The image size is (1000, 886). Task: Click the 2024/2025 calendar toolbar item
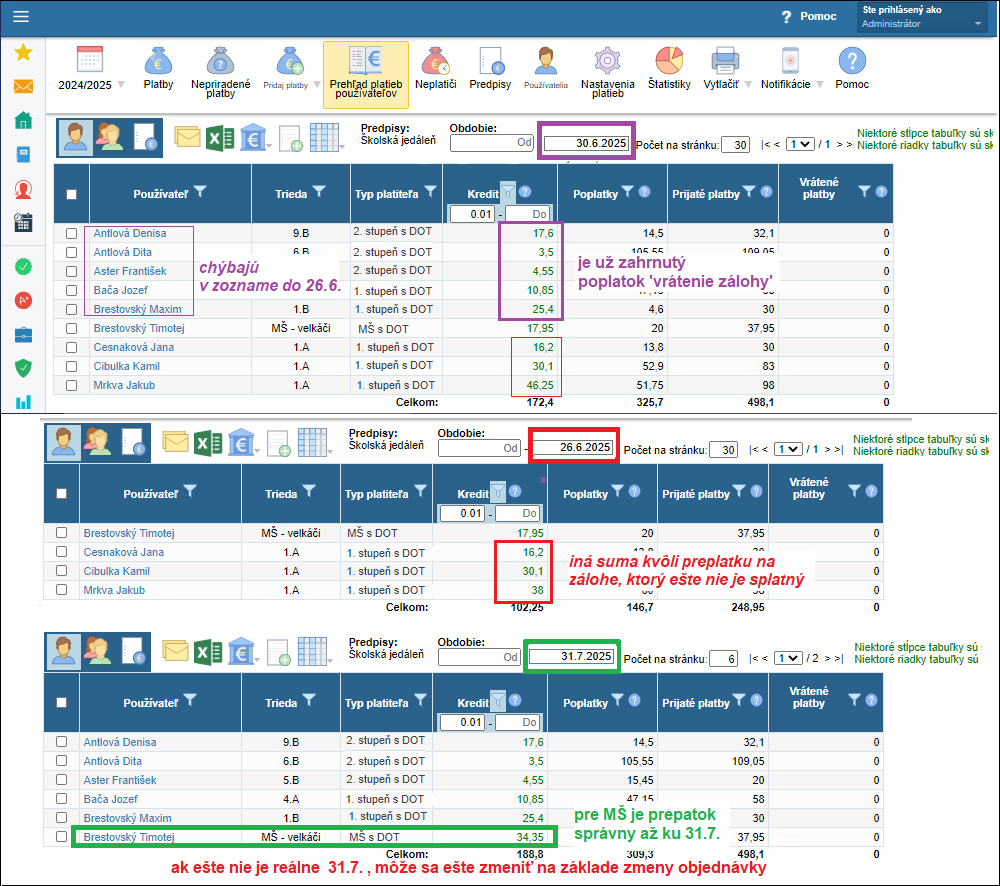[85, 68]
